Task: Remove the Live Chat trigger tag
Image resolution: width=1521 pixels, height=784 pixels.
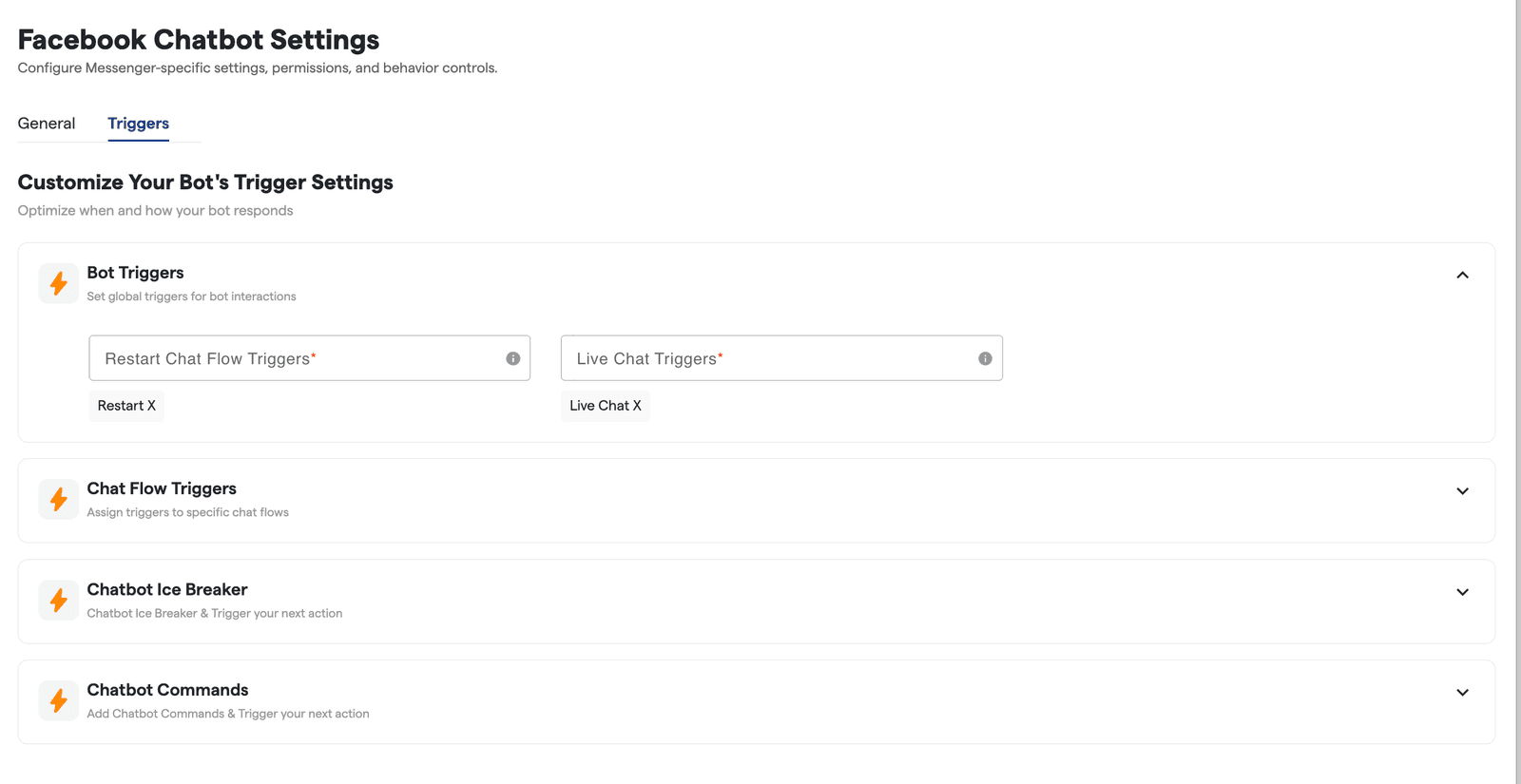Action: pos(637,406)
